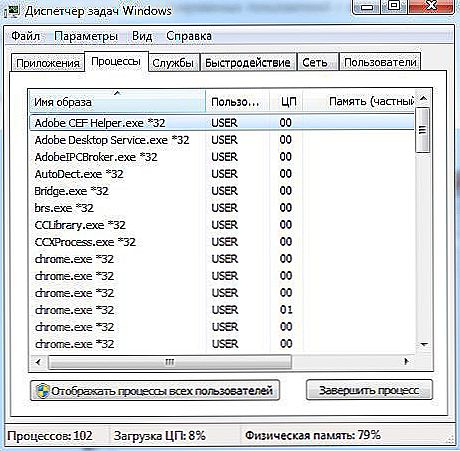Switch to the Службы tab
This screenshot has width=460, height=451.
(x=173, y=62)
